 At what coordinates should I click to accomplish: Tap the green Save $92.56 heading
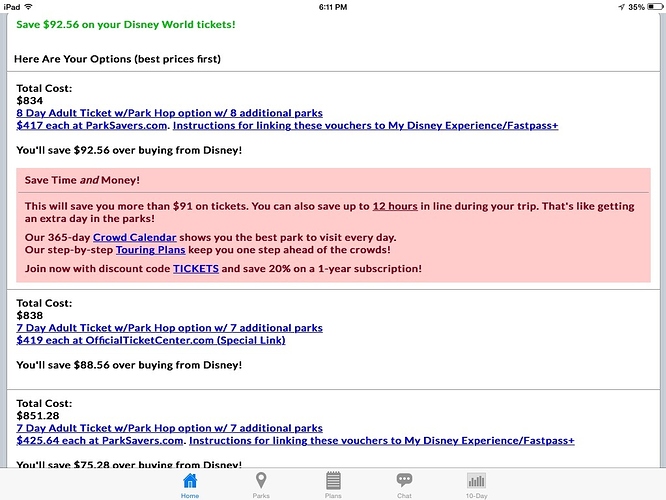[x=126, y=24]
